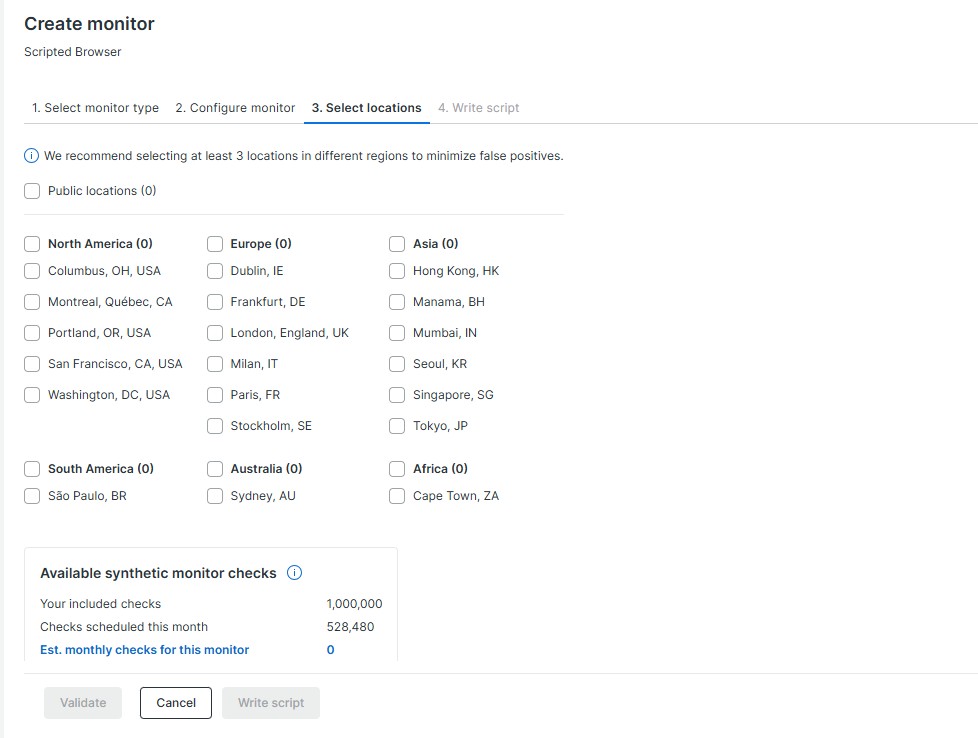Click the Cancel button
978x738 pixels.
(176, 703)
